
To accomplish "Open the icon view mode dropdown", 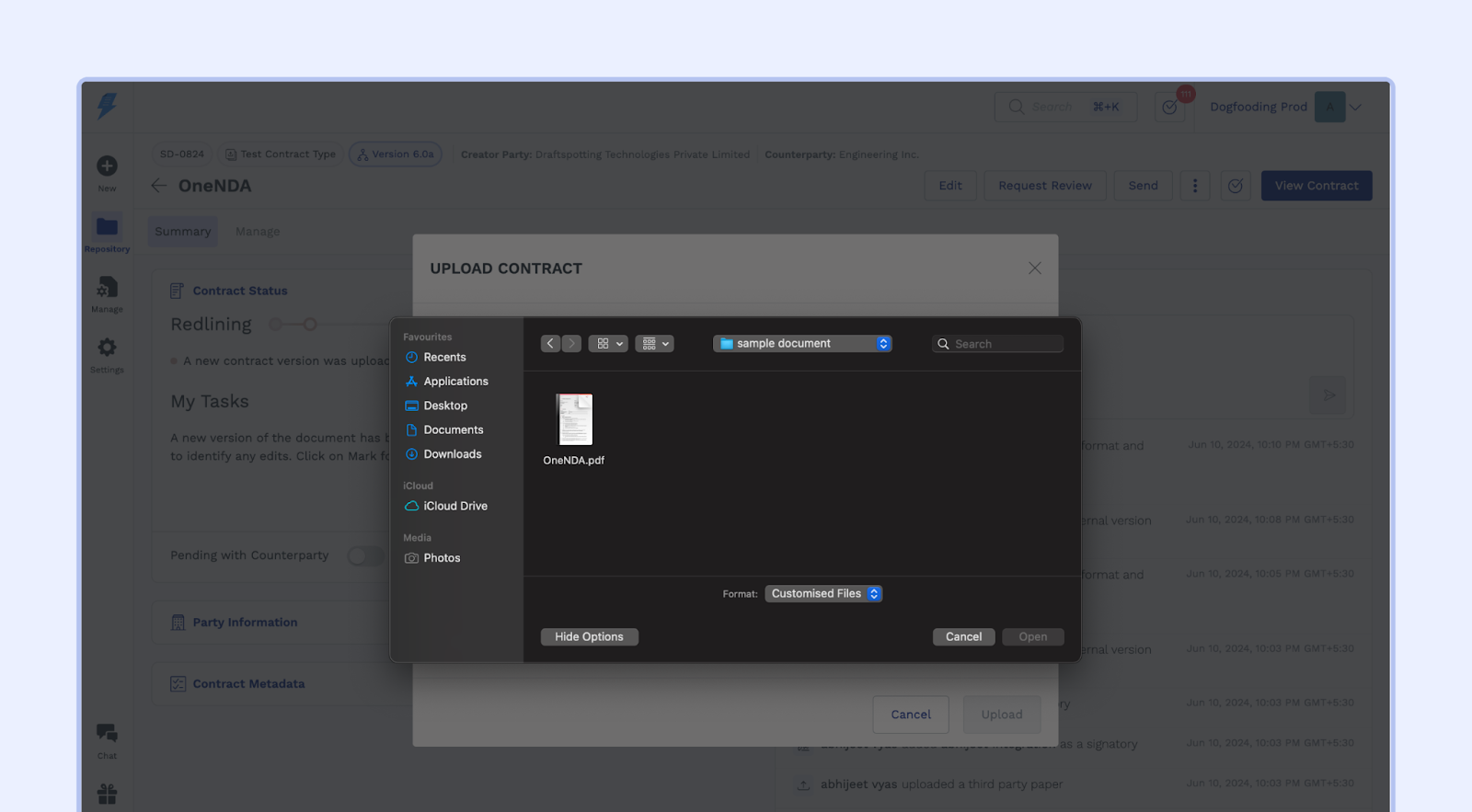I will (608, 344).
